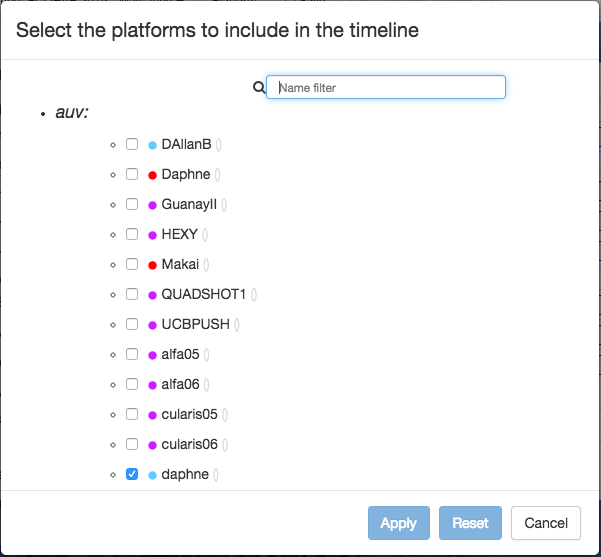The width and height of the screenshot is (601, 557).
Task: Click the search magnifier icon
Action: point(259,88)
